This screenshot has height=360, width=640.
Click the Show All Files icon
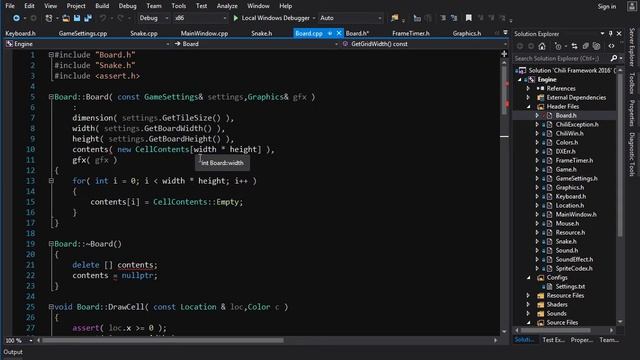tap(596, 46)
